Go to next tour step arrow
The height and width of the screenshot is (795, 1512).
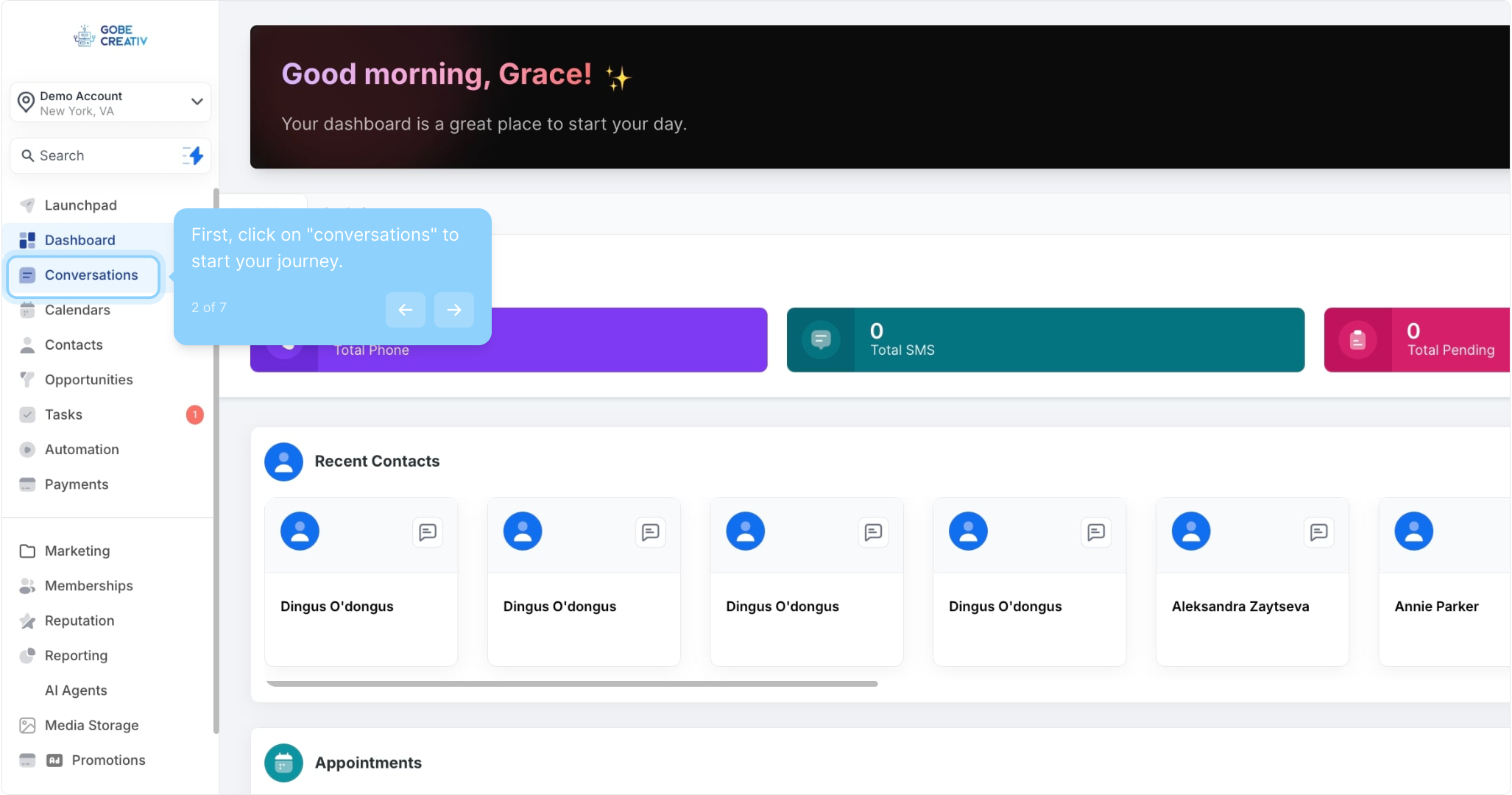[453, 309]
